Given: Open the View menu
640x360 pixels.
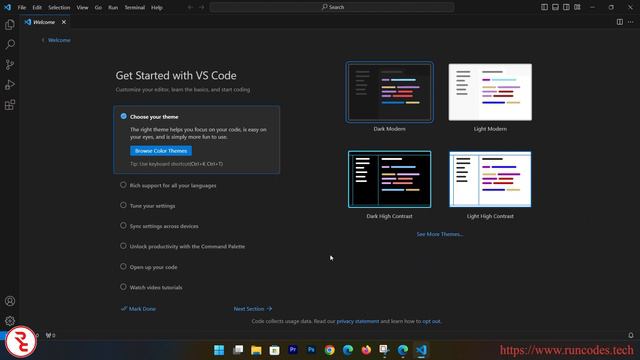Looking at the screenshot, I should (x=82, y=7).
